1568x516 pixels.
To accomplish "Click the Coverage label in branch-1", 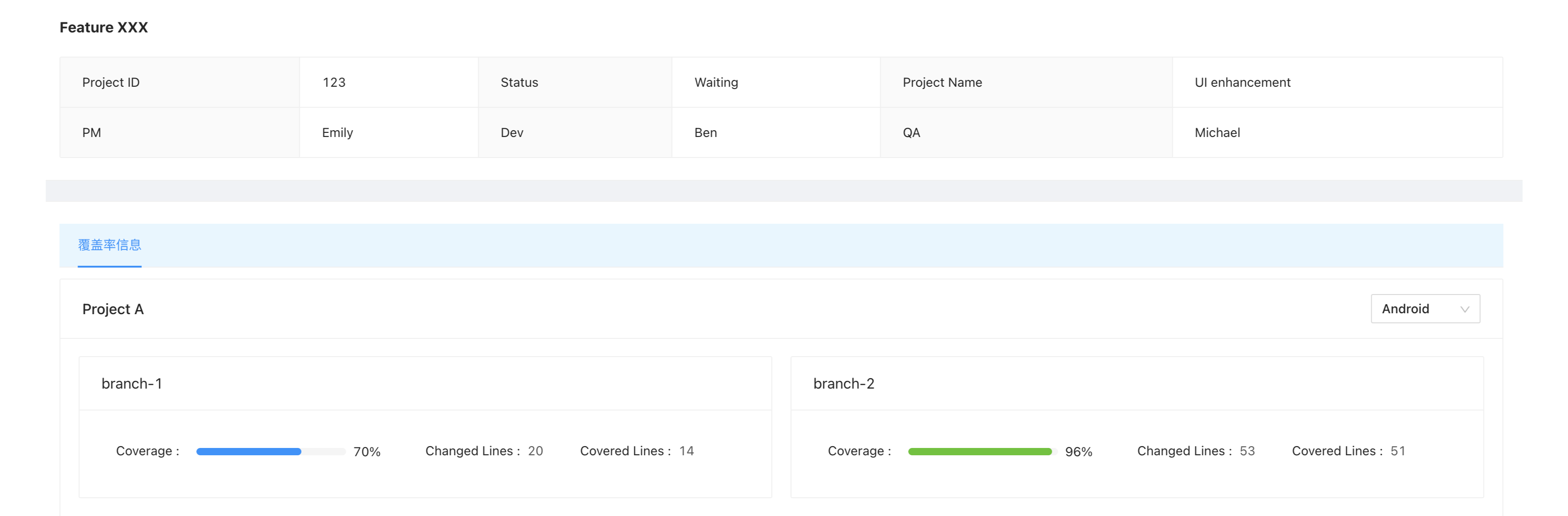I will pos(148,452).
